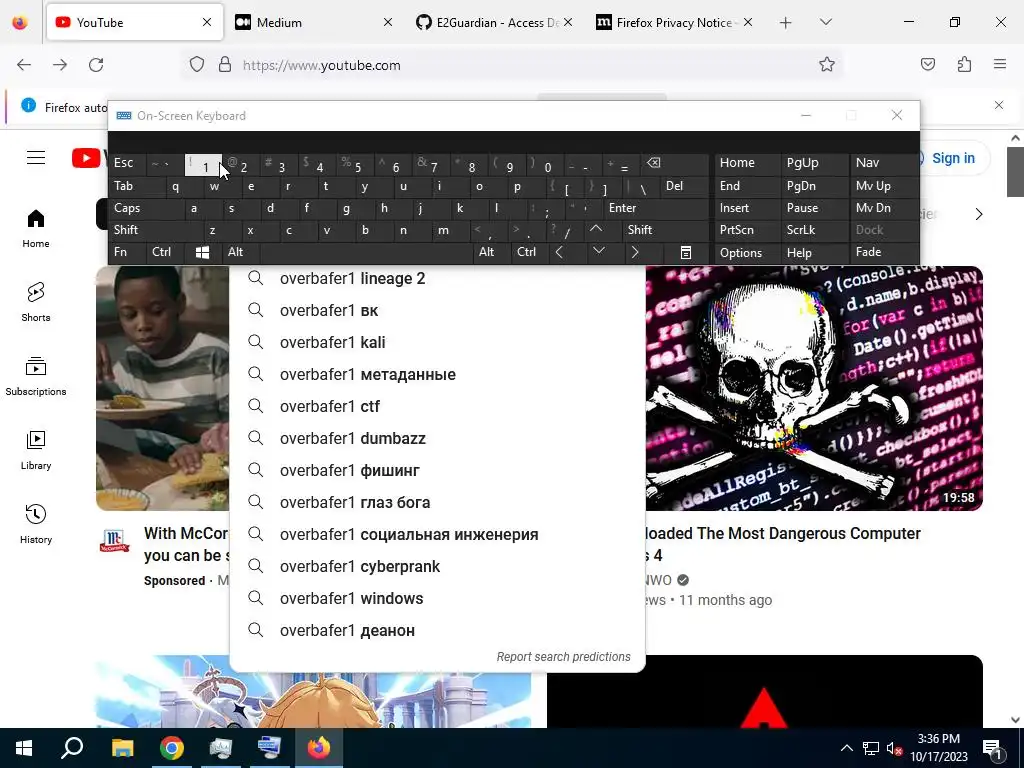Click the up arrow key on keyboard
Image resolution: width=1024 pixels, height=768 pixels.
point(597,229)
